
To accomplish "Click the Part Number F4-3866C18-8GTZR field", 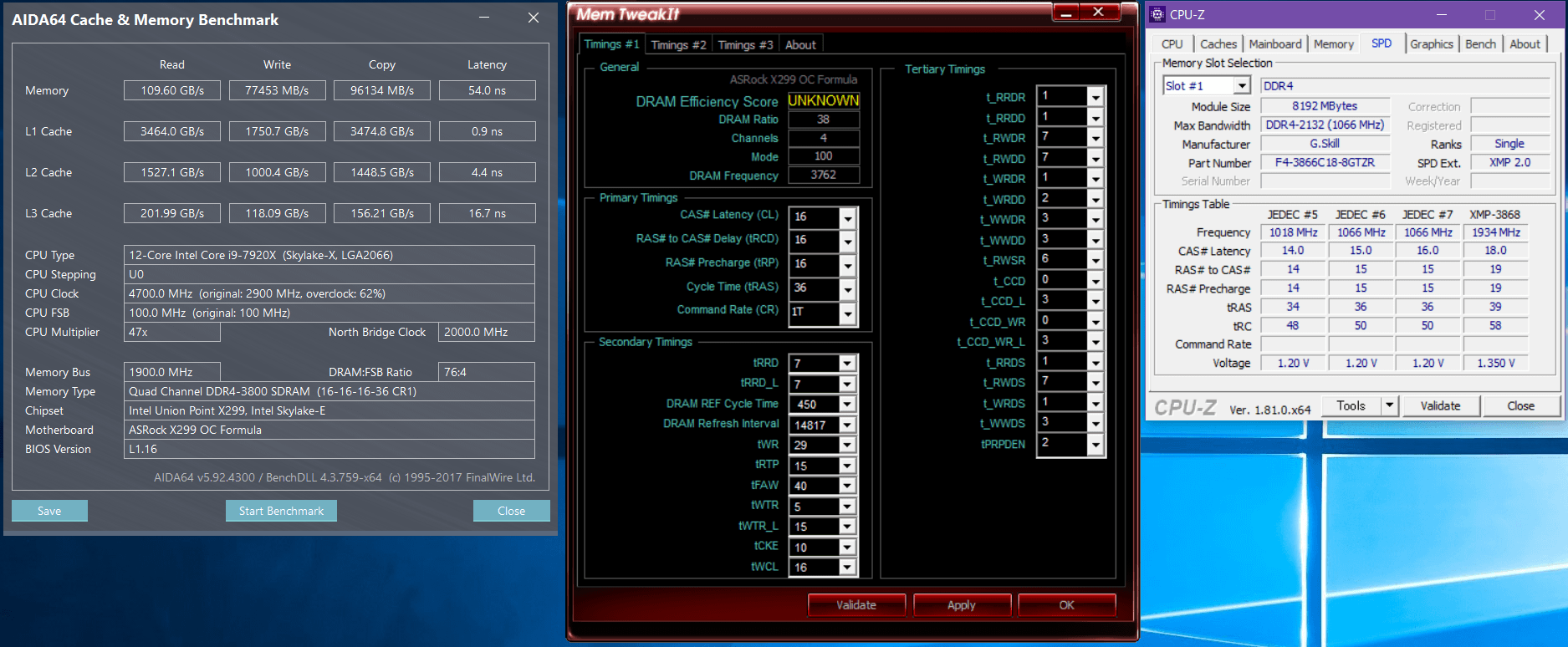I will (1325, 162).
